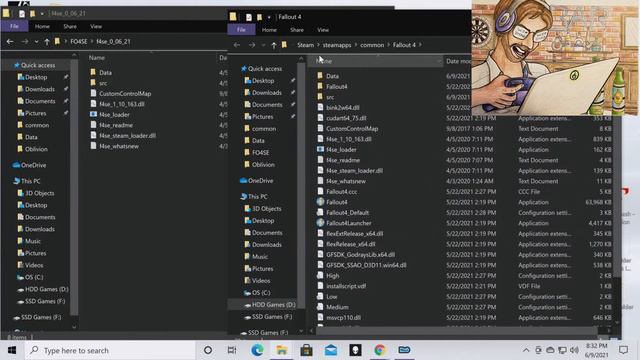Click Forward arrow in Fallout 4 window
This screenshot has height=360, width=640.
[x=252, y=45]
